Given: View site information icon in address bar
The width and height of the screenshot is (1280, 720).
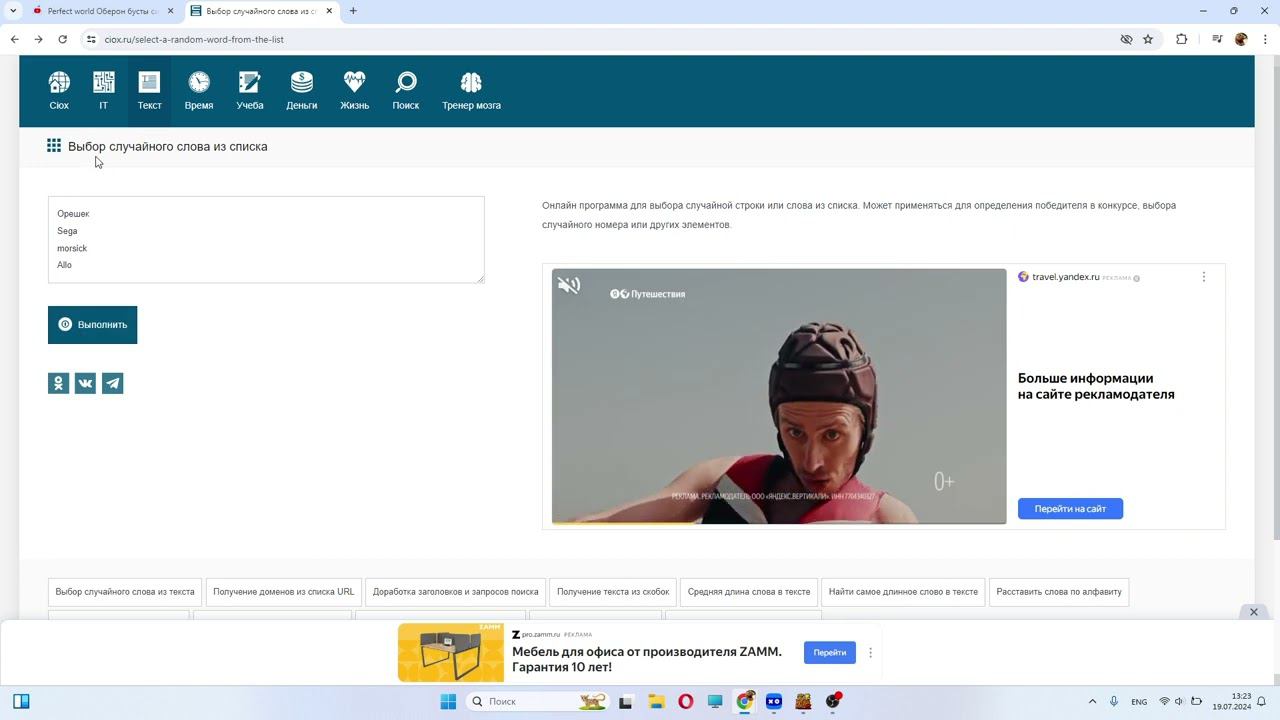Looking at the screenshot, I should [x=91, y=39].
